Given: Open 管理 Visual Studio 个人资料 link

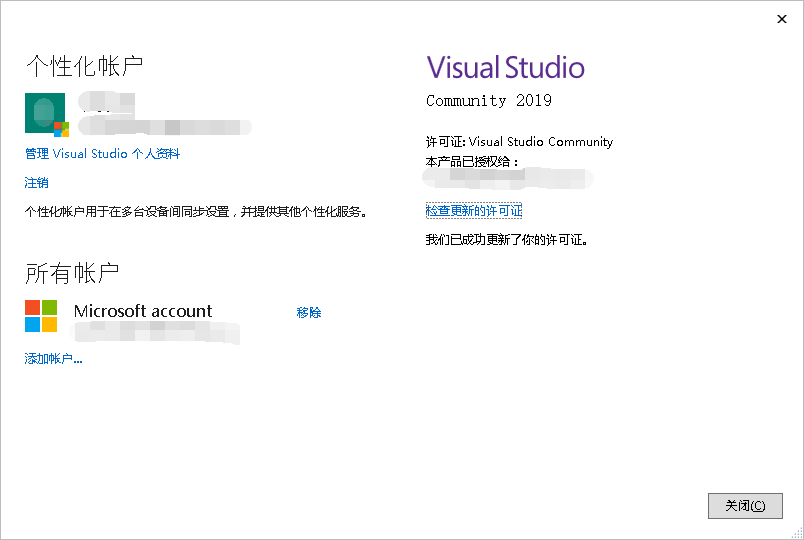Looking at the screenshot, I should click(102, 154).
